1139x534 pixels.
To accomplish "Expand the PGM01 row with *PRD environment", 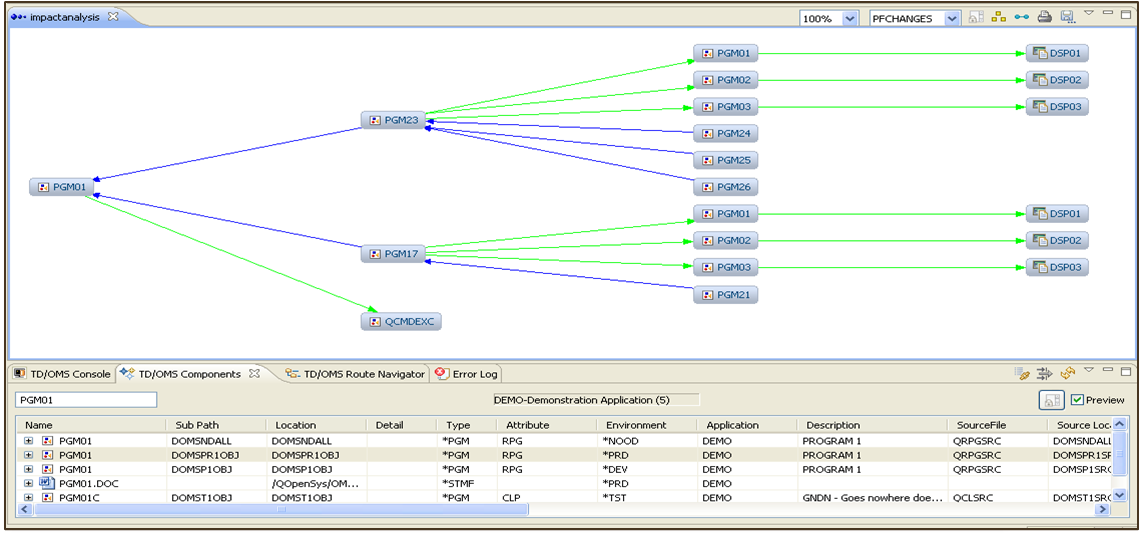I will [x=28, y=455].
